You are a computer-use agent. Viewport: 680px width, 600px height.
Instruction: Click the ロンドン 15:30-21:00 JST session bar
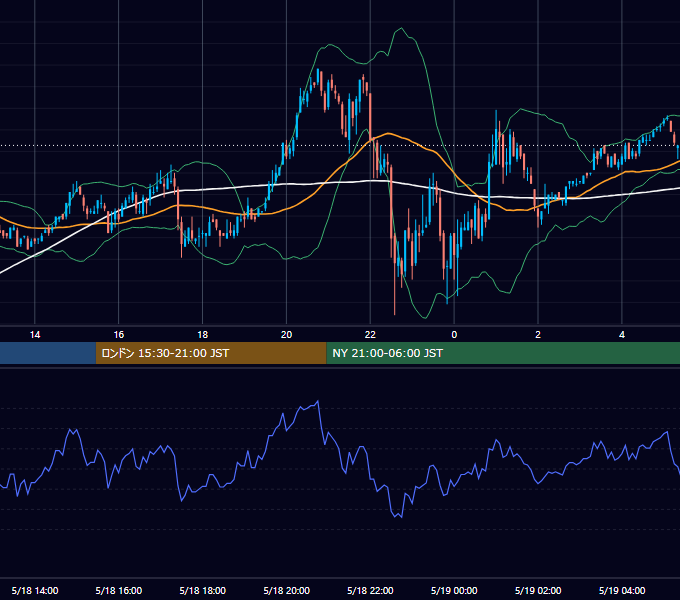click(x=211, y=353)
